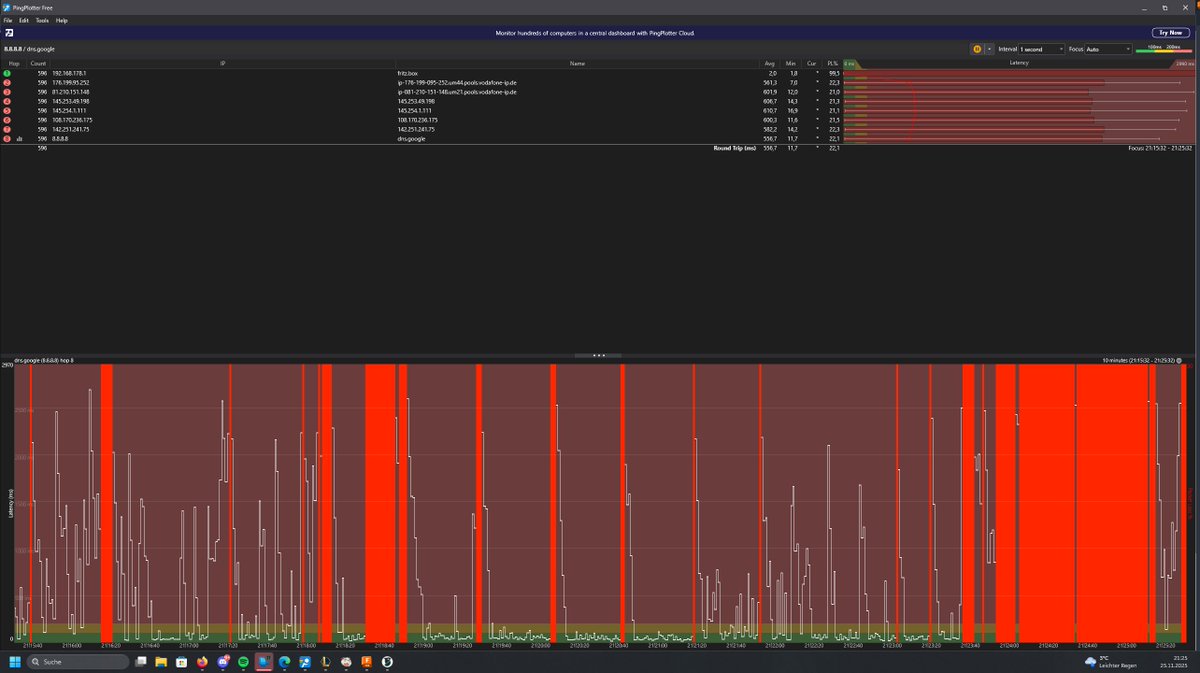Screen dimensions: 1200x673
Task: Select the dns.google name cell
Action: tap(411, 139)
